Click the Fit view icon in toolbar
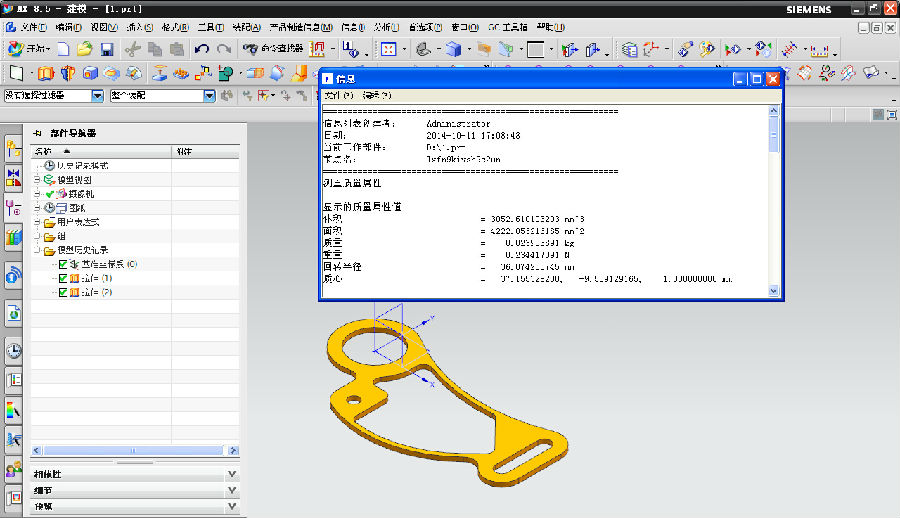 (x=388, y=48)
